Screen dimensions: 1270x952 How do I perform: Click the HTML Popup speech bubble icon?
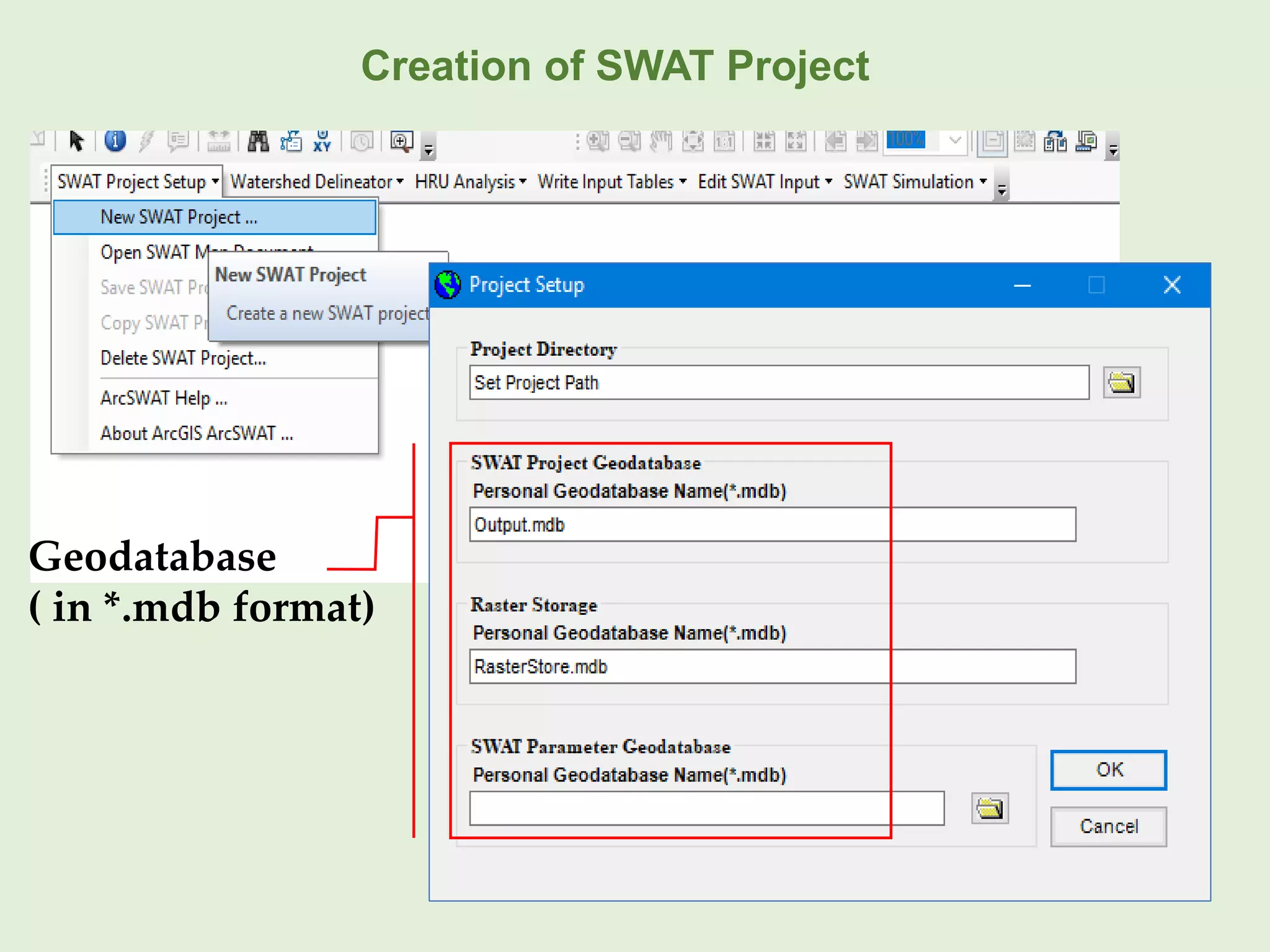point(179,141)
